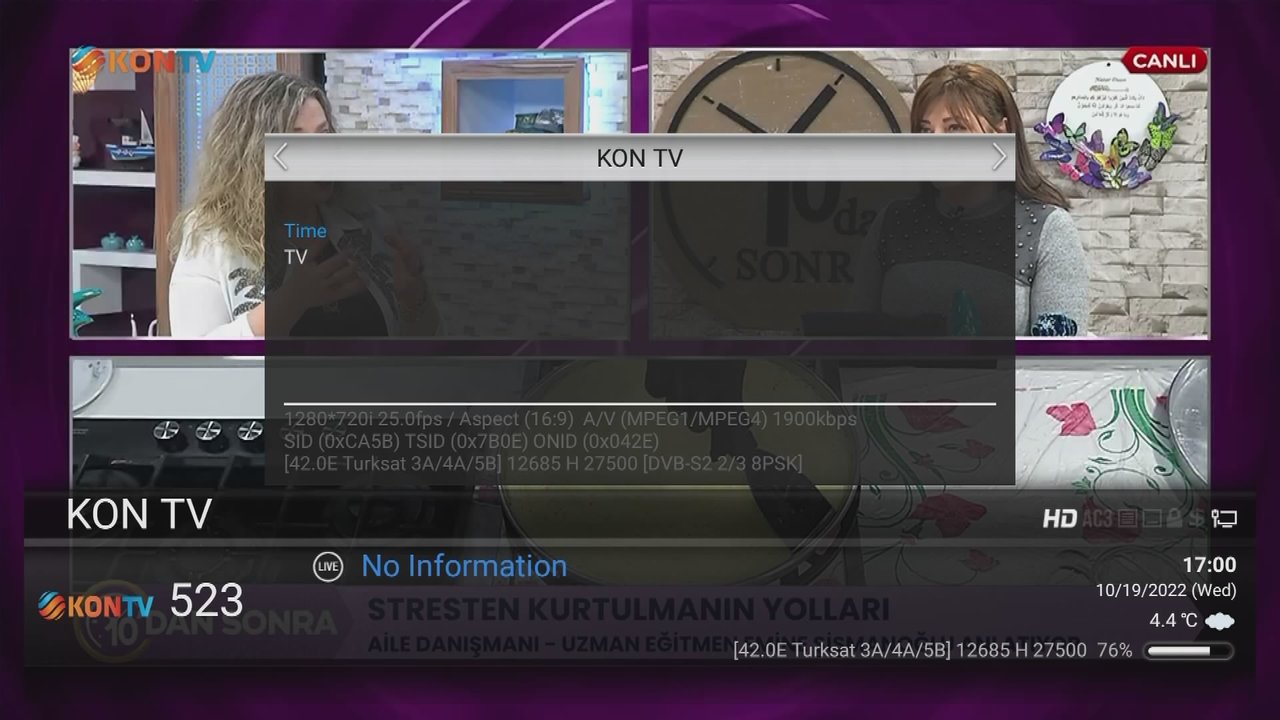Click the circular LIVE badge icon
Screen dimensions: 1280x720
pos(327,566)
